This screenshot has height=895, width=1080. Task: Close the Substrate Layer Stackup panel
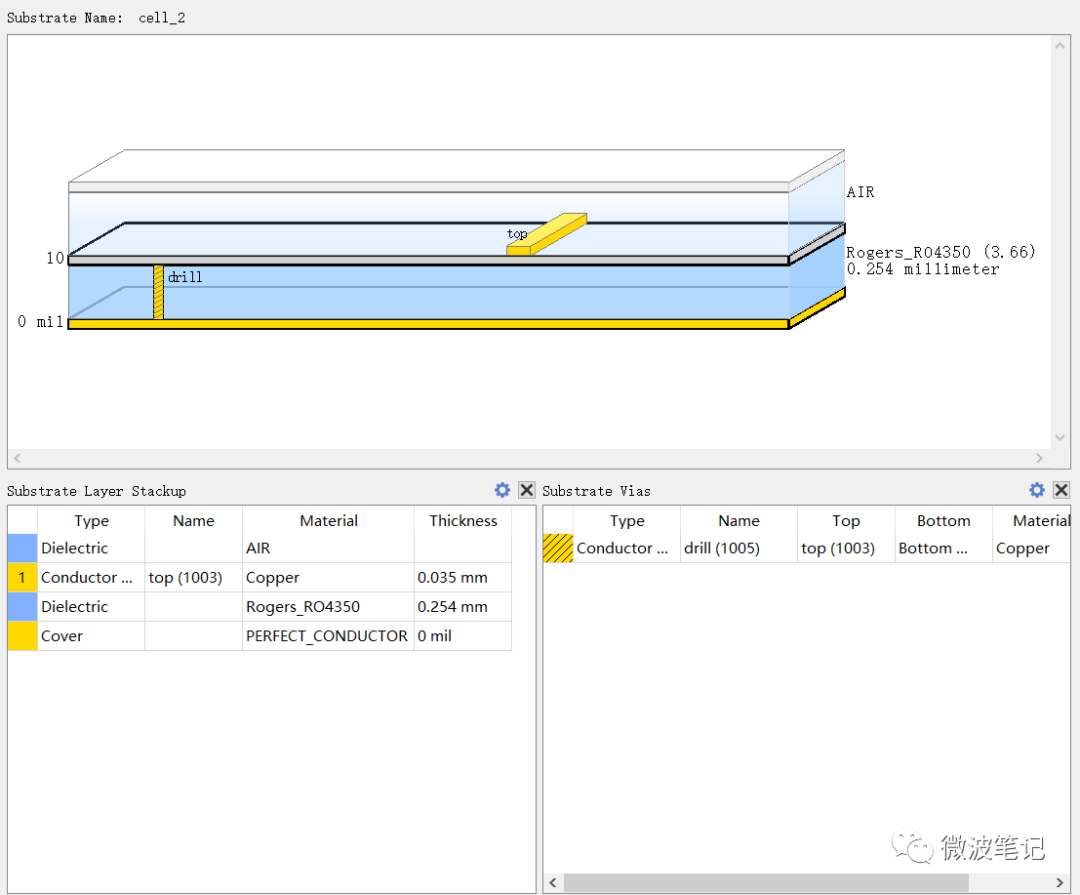(x=527, y=490)
